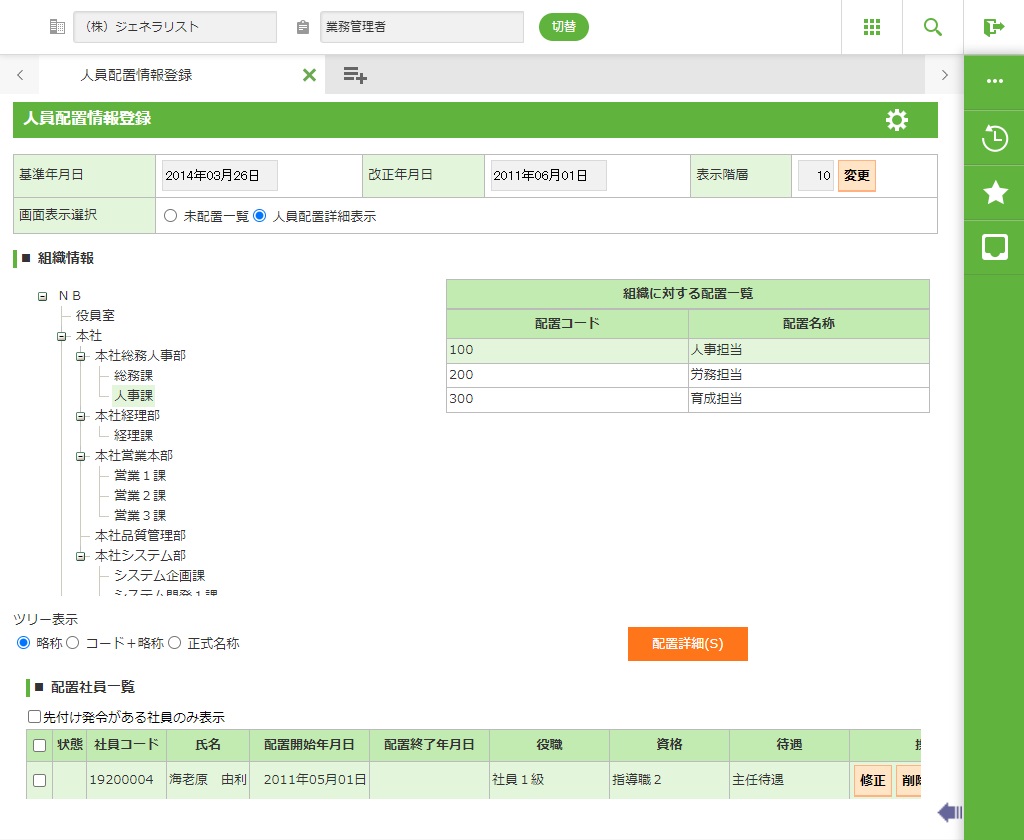Viewport: 1024px width, 840px height.
Task: Click the 変更 button beside 表示階層
Action: [856, 176]
